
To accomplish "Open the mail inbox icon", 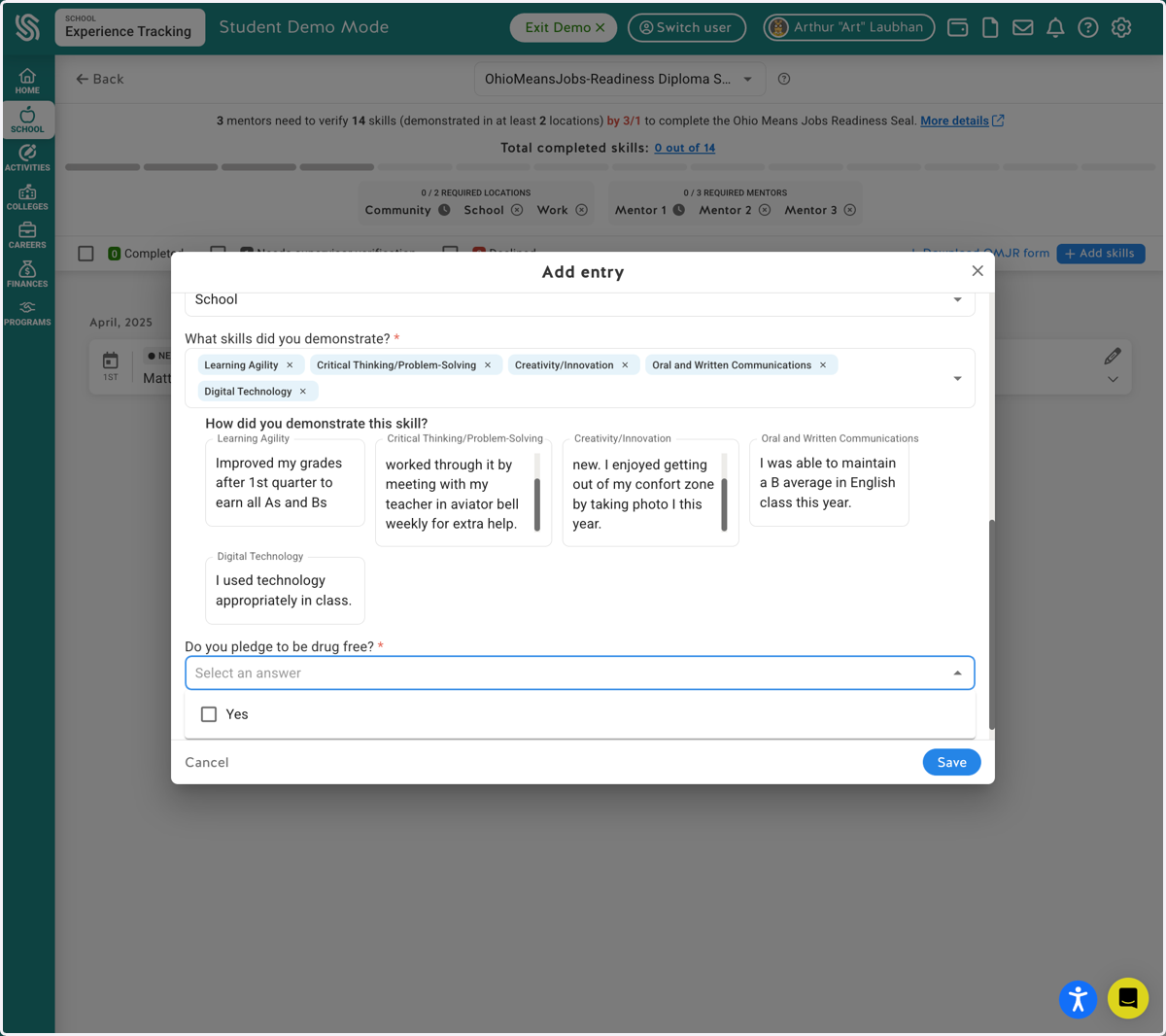I will tap(1023, 27).
